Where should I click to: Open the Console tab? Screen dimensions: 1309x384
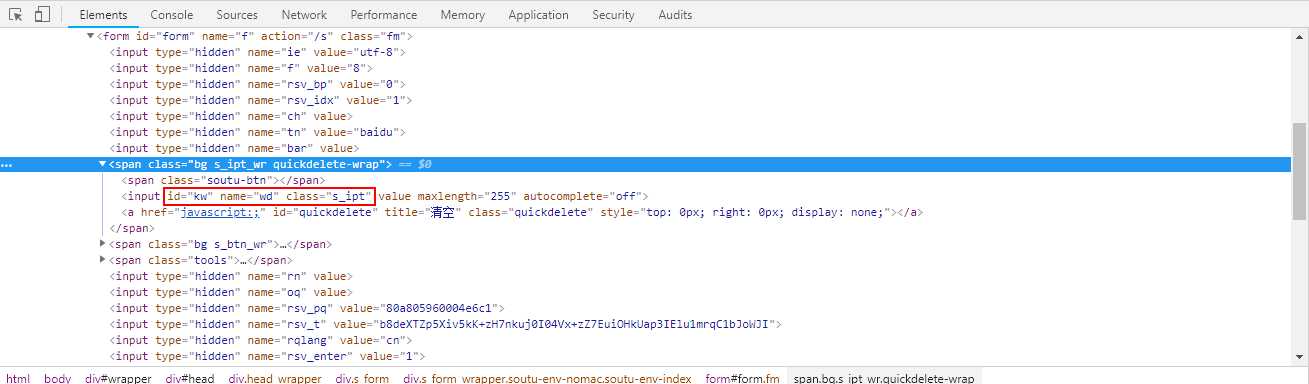[172, 15]
